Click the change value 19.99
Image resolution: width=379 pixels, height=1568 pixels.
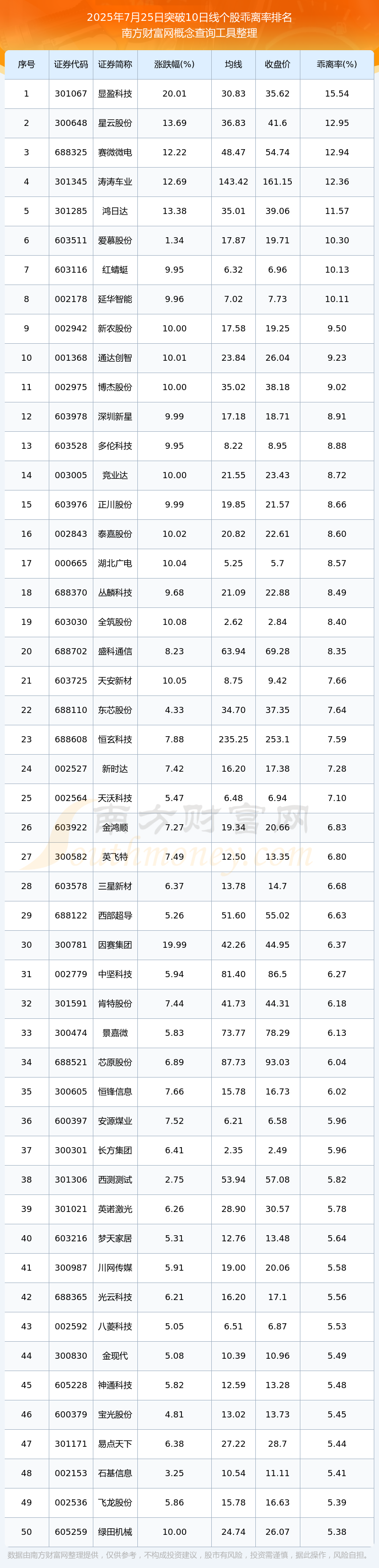pos(174,944)
